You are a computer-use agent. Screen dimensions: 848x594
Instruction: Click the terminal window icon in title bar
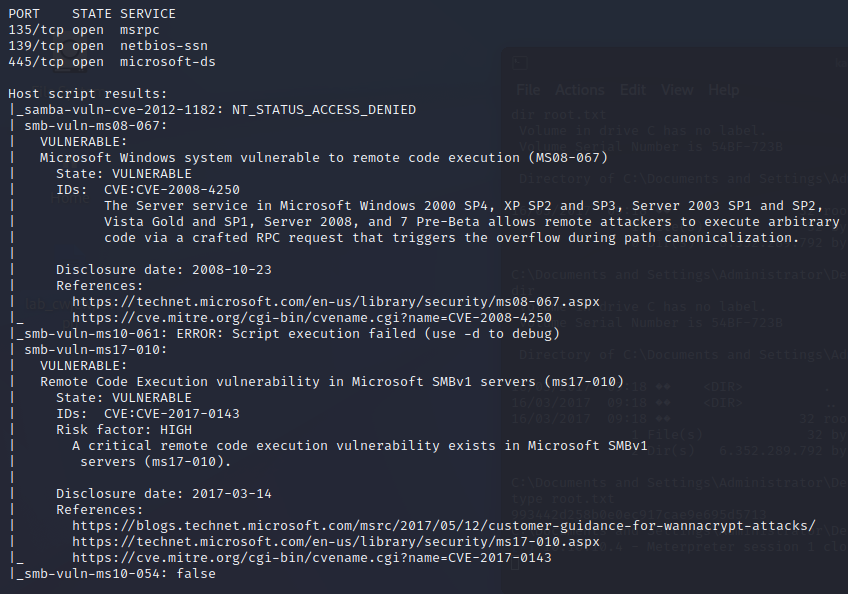pyautogui.click(x=520, y=64)
